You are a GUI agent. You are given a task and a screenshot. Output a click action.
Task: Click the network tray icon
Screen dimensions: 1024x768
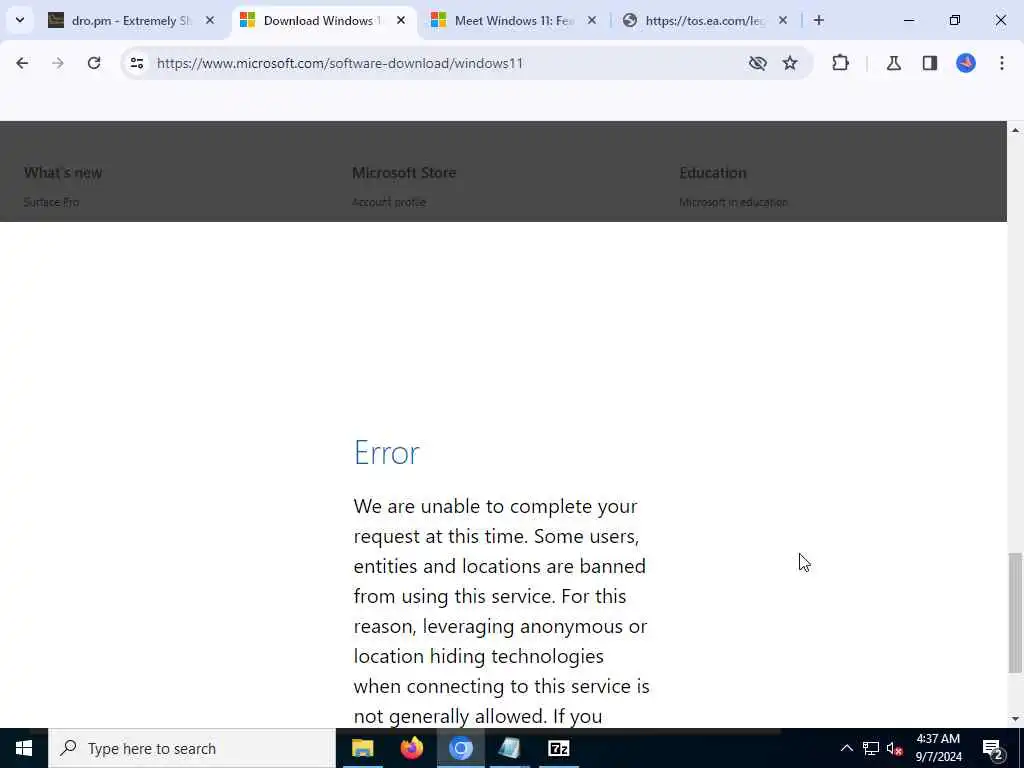[871, 748]
